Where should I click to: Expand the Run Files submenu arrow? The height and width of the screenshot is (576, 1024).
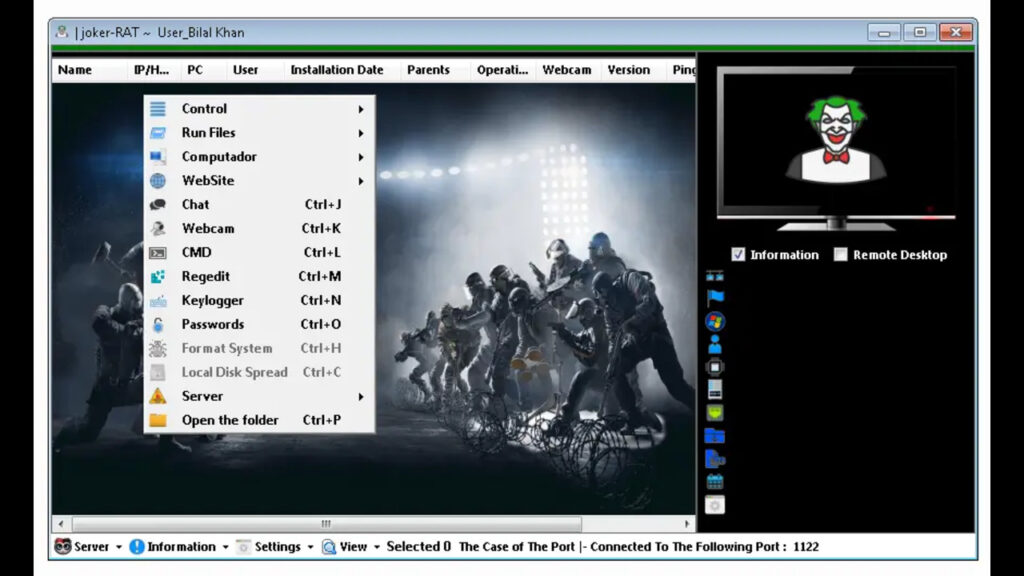pyautogui.click(x=360, y=133)
